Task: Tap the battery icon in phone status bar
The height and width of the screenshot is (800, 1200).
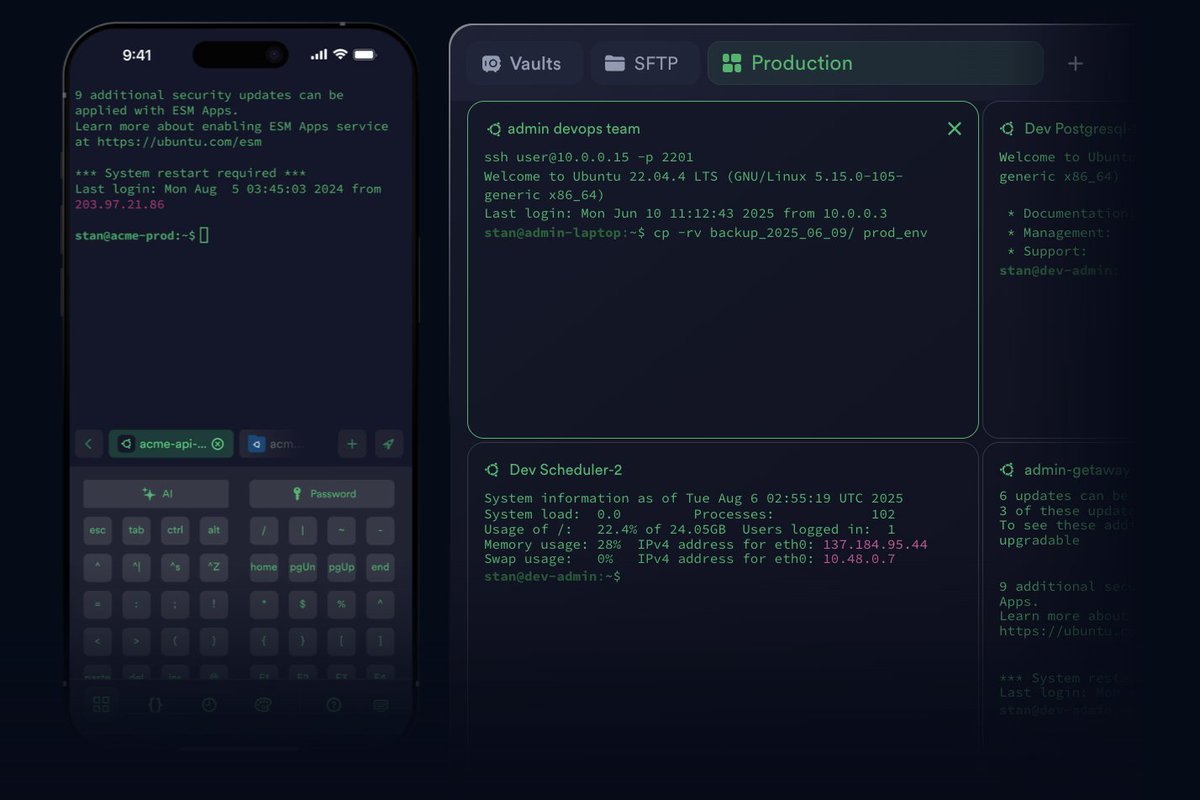Action: (365, 54)
